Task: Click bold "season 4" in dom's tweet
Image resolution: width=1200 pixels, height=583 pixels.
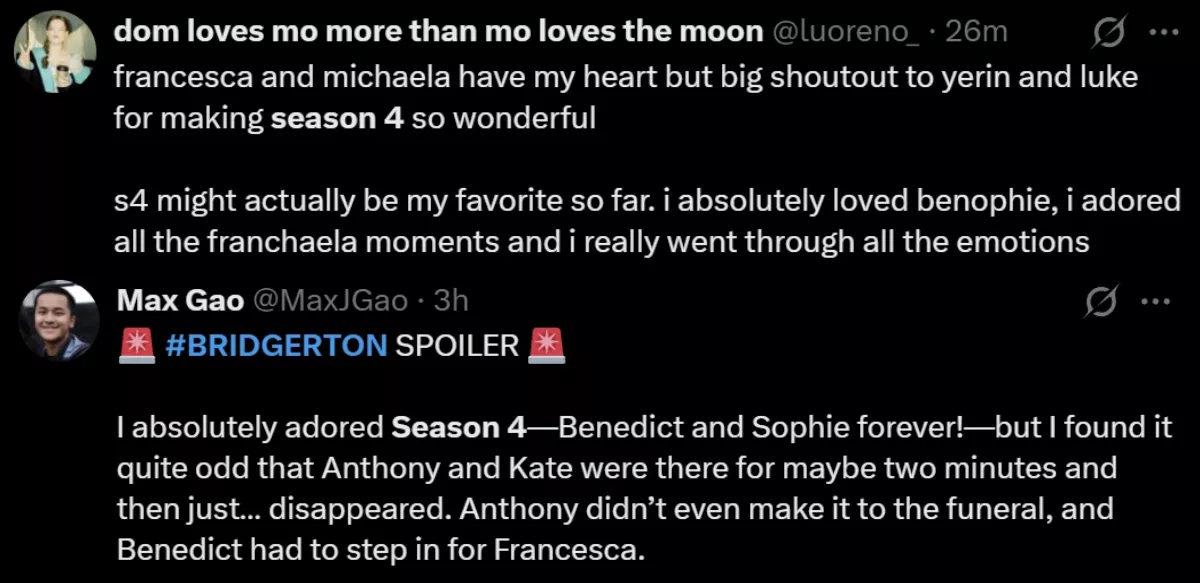Action: pyautogui.click(x=337, y=119)
